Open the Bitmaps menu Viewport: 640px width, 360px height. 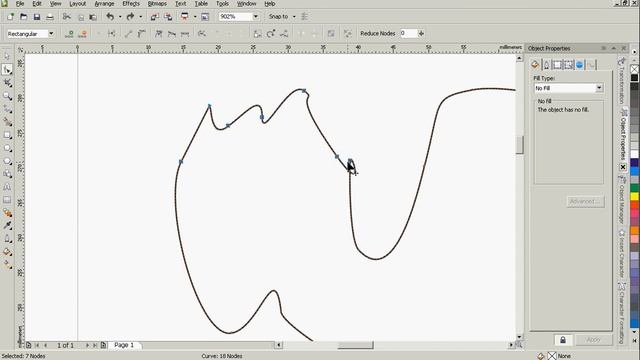click(157, 4)
